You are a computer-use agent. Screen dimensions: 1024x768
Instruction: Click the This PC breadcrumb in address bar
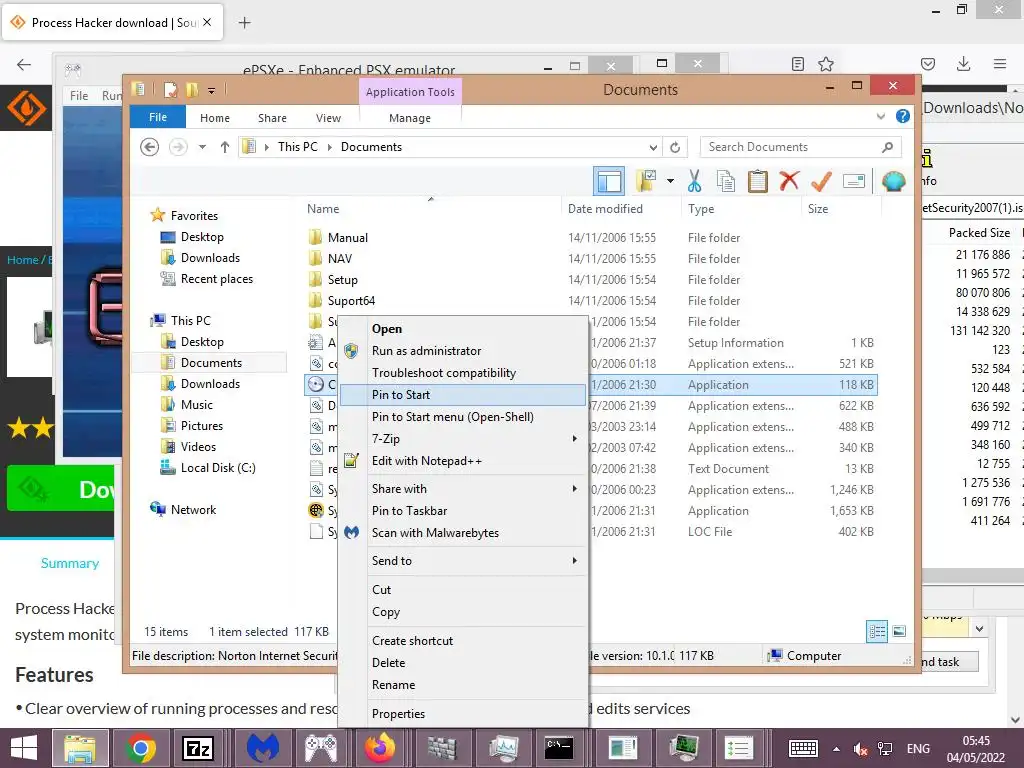point(297,147)
